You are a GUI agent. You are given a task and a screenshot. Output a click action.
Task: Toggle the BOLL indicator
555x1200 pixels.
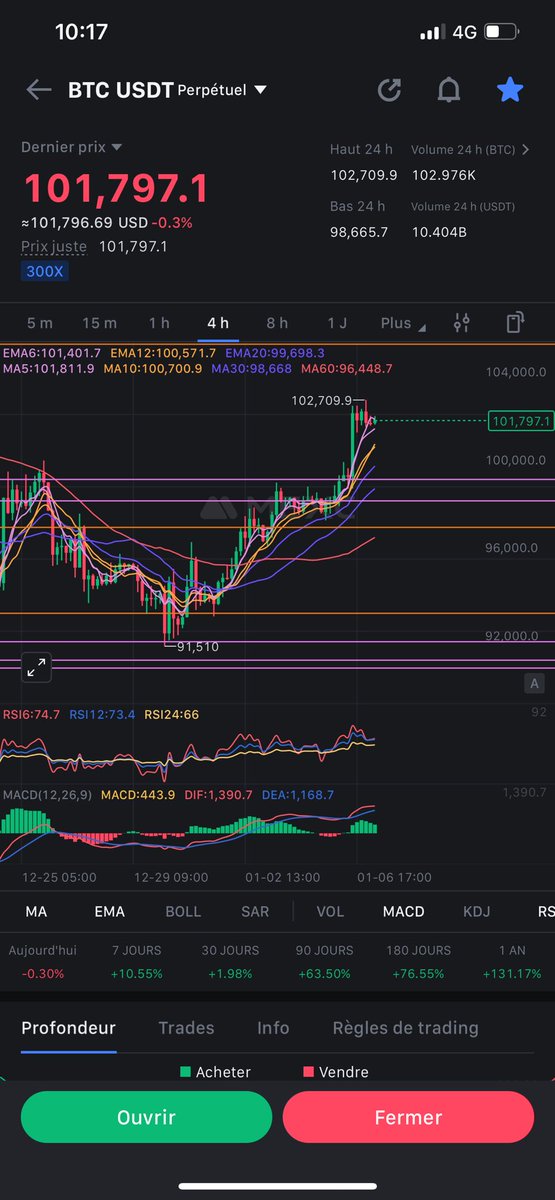183,911
